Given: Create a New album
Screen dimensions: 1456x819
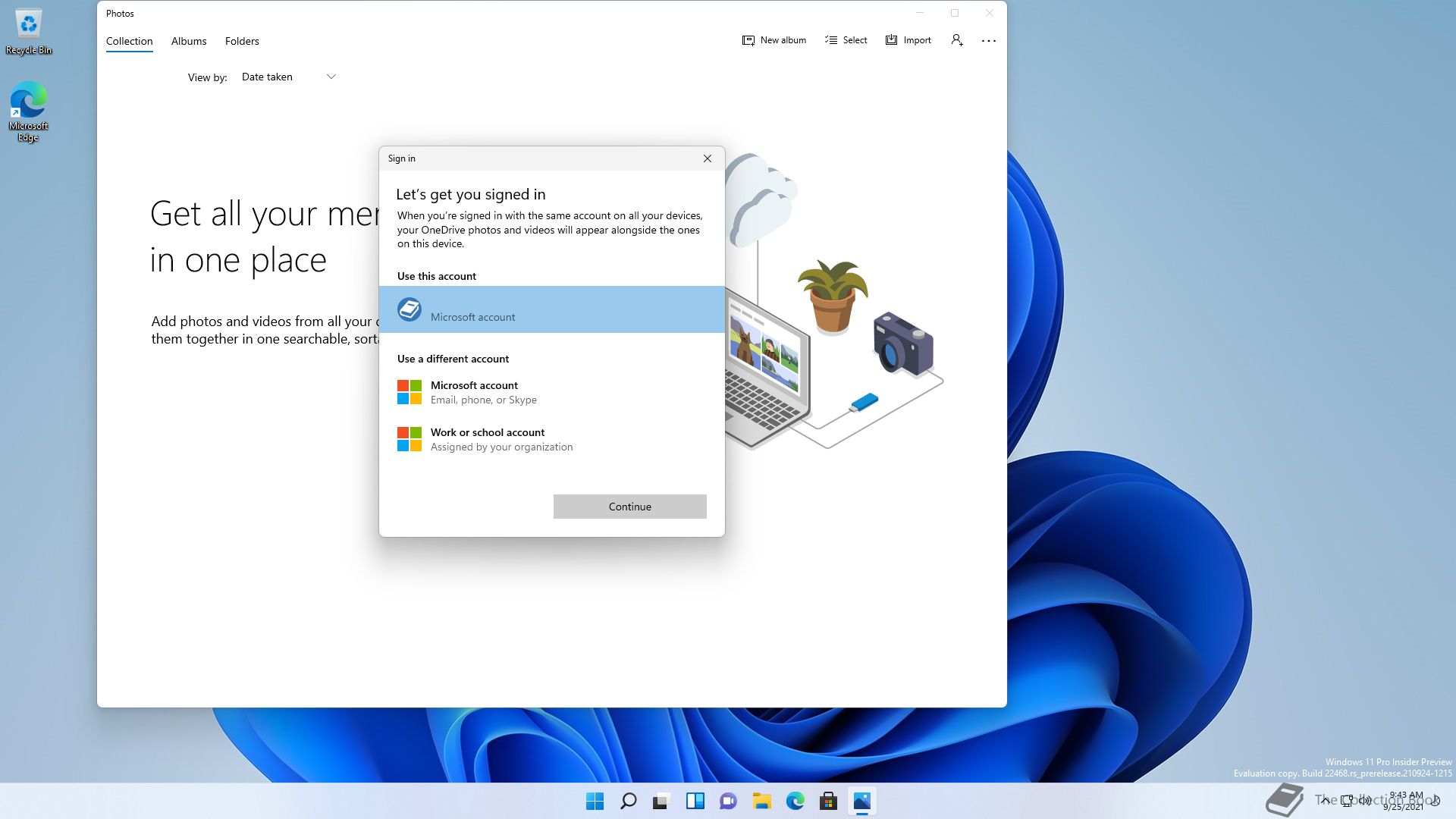Looking at the screenshot, I should click(x=774, y=40).
